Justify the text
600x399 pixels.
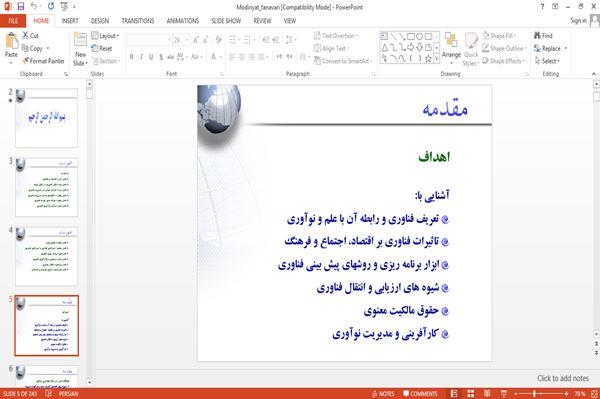(x=261, y=57)
